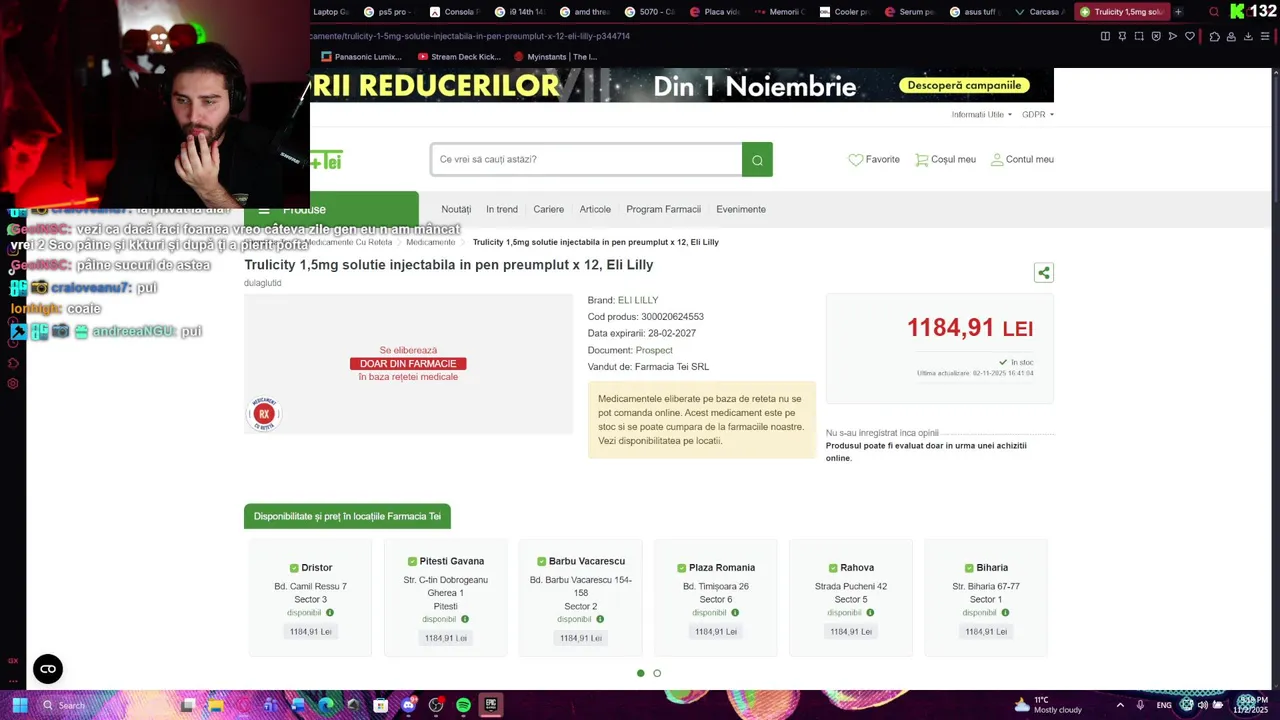Open the weather widget showing 11°C
Viewport: 1280px width, 720px height.
point(1048,705)
